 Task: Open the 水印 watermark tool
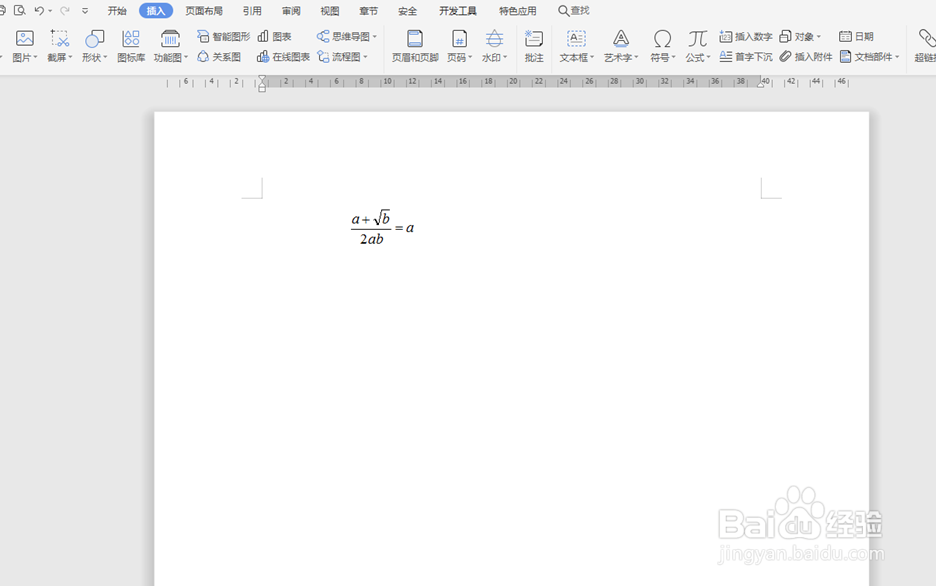[494, 46]
